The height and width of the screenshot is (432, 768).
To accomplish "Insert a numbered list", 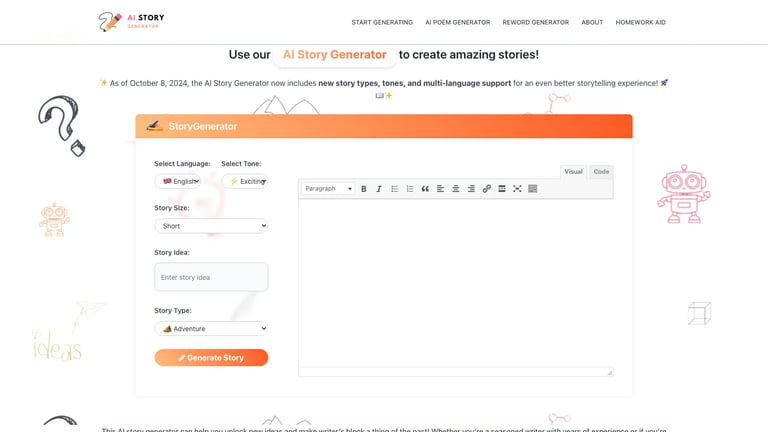I will click(409, 189).
